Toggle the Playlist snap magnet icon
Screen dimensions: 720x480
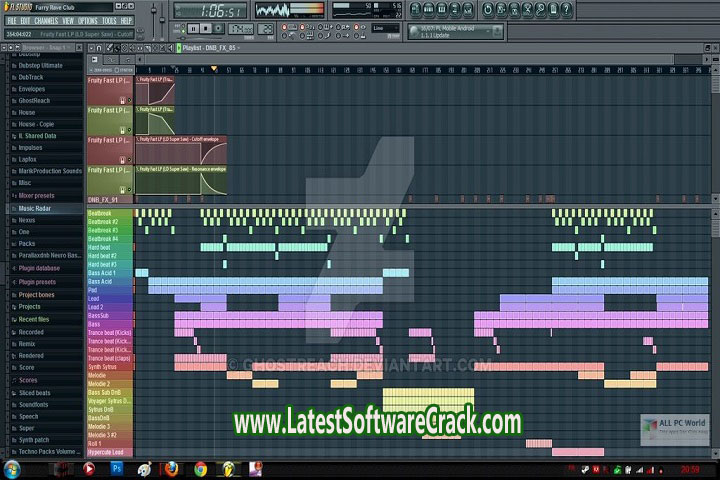(x=99, y=48)
